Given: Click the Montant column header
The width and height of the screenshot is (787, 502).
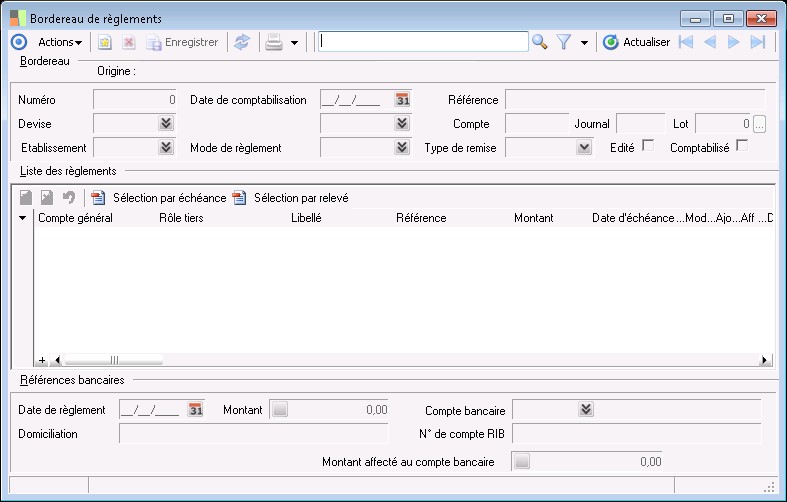Looking at the screenshot, I should (x=533, y=218).
